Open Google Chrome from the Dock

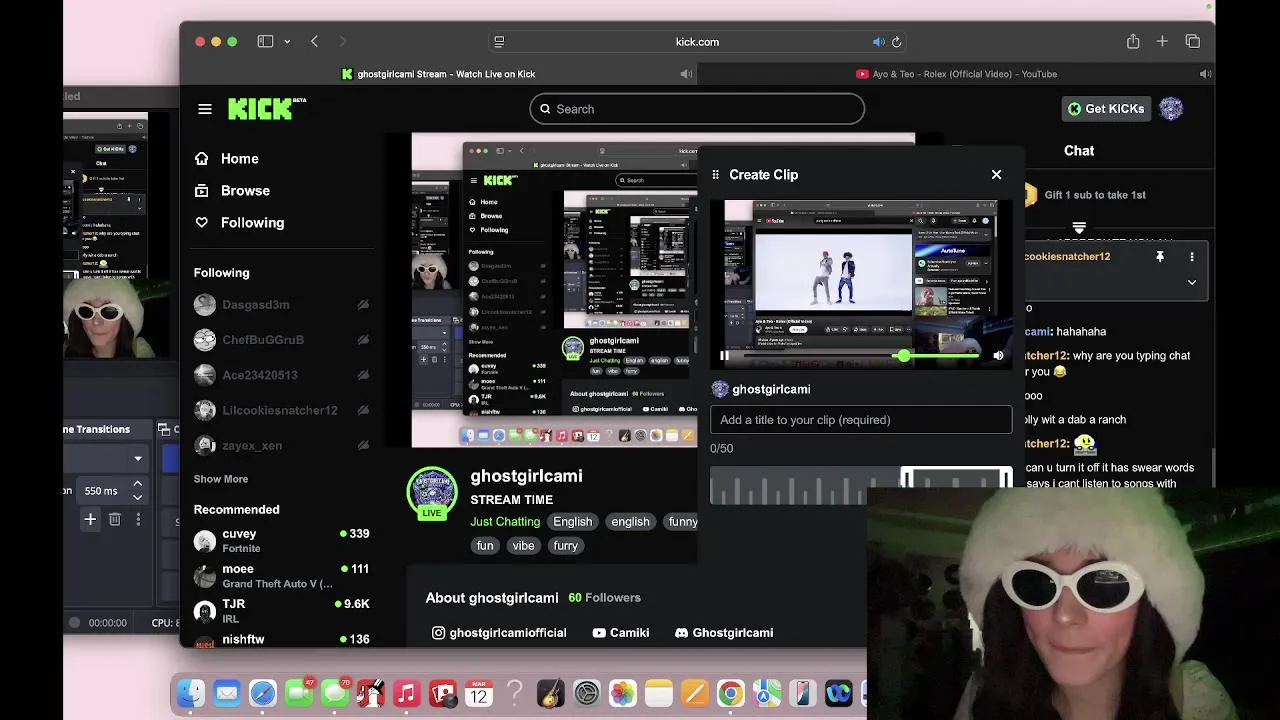click(x=730, y=693)
